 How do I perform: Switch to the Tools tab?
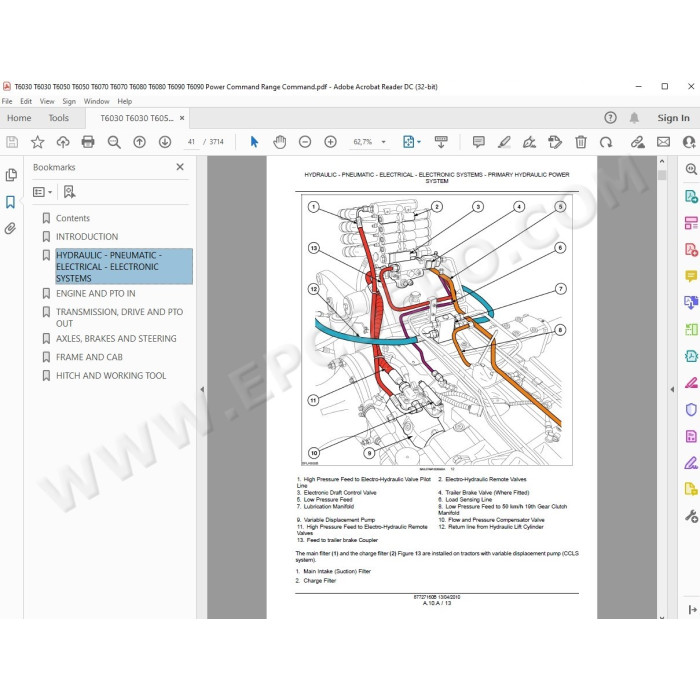(58, 118)
